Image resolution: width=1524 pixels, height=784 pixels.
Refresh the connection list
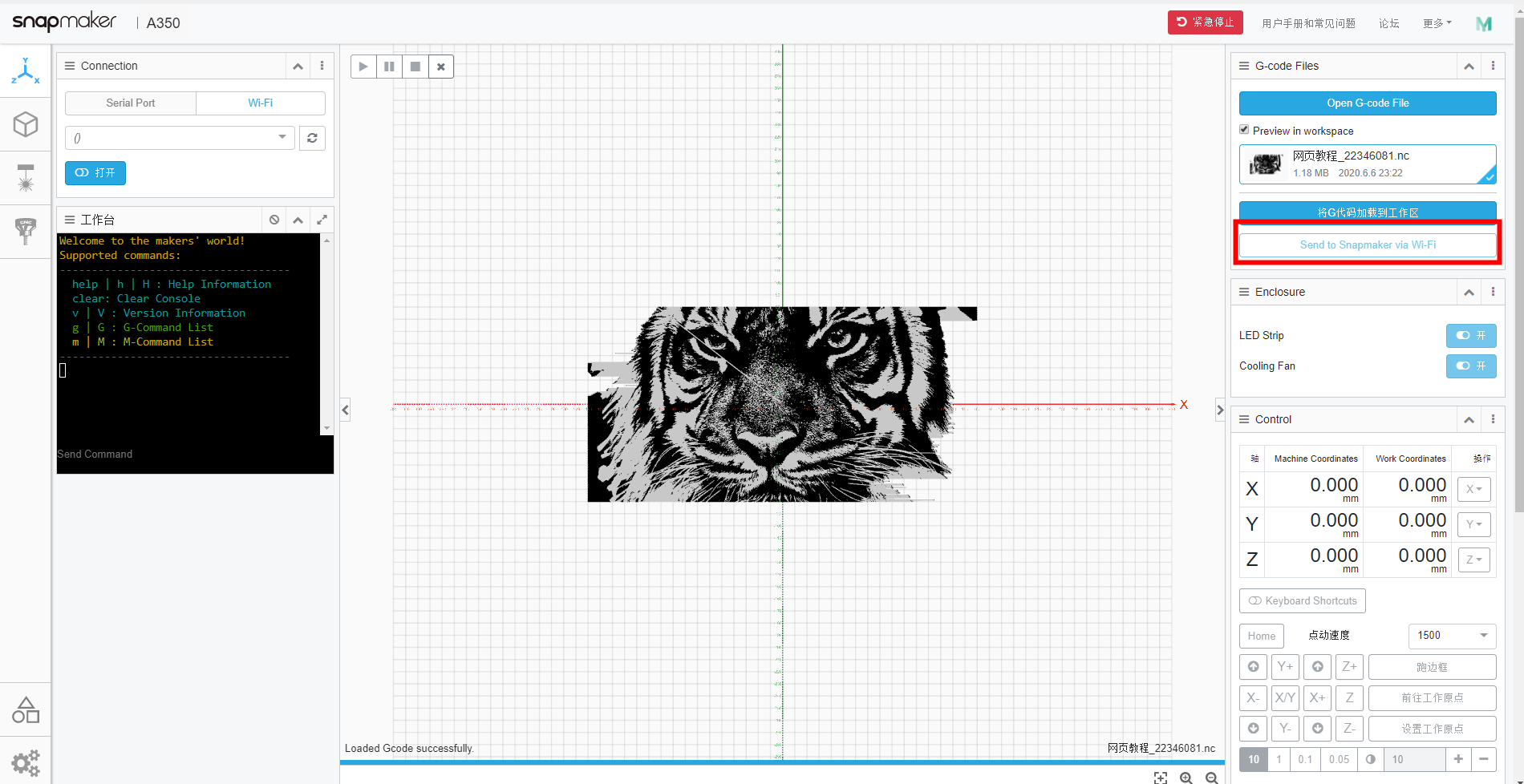(x=312, y=138)
